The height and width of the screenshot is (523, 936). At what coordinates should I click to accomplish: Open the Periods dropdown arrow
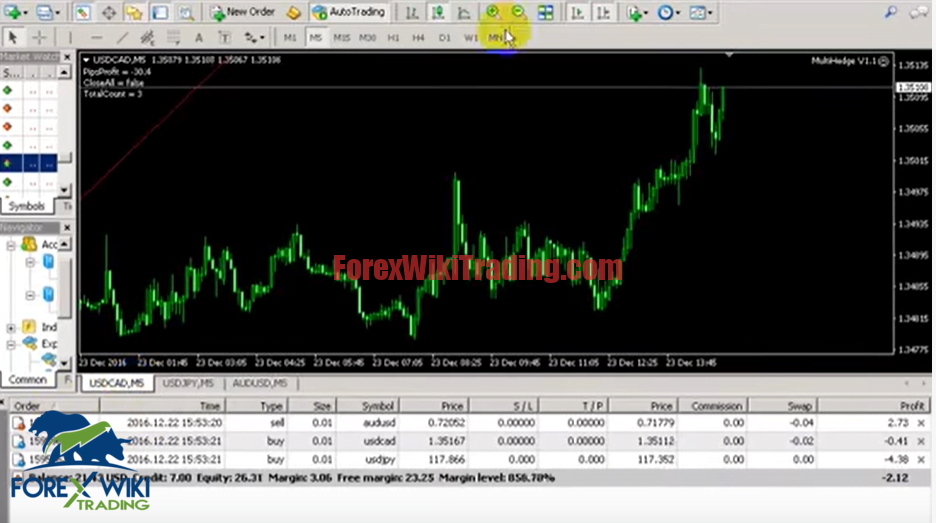[678, 13]
